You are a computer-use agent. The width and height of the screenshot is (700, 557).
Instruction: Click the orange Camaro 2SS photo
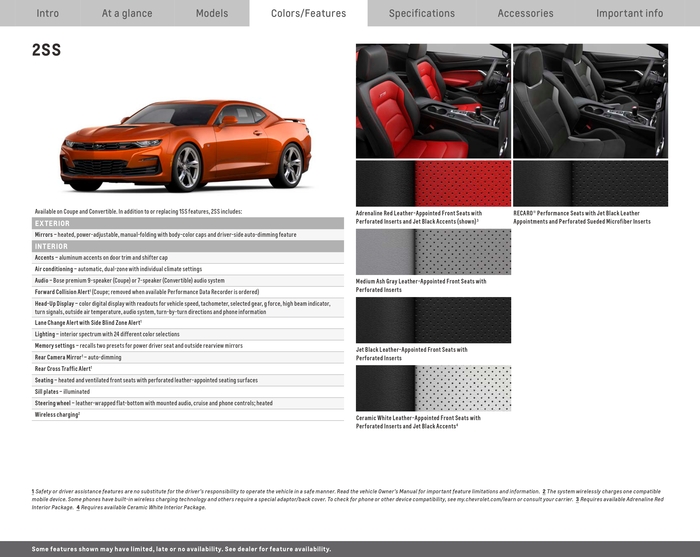pos(186,146)
